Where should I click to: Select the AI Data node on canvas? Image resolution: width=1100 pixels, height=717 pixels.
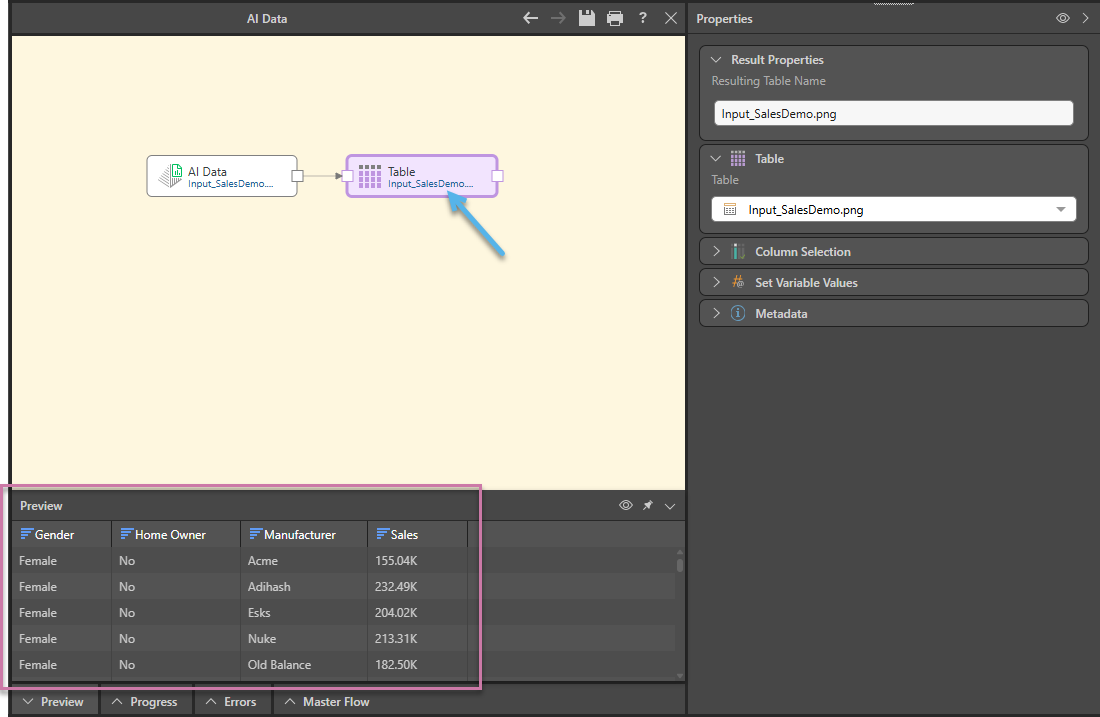[x=222, y=176]
